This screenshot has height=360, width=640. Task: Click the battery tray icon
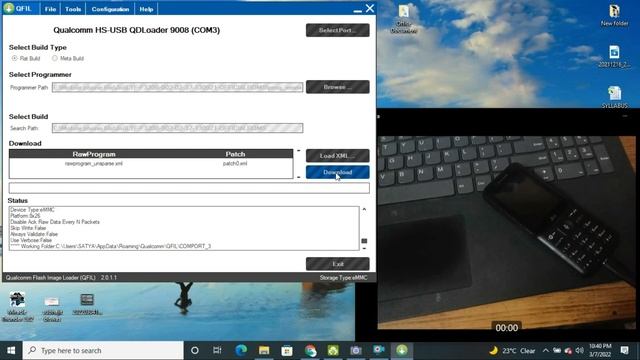coord(557,350)
